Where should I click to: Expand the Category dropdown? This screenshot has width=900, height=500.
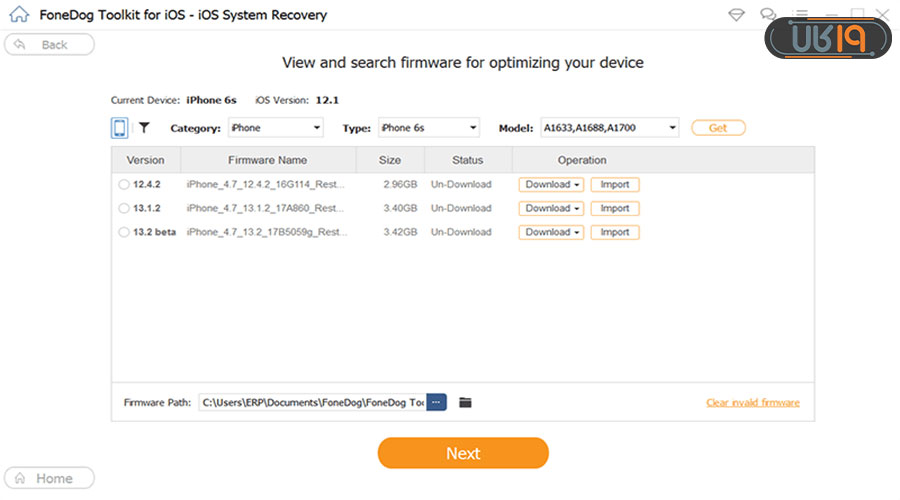[275, 128]
